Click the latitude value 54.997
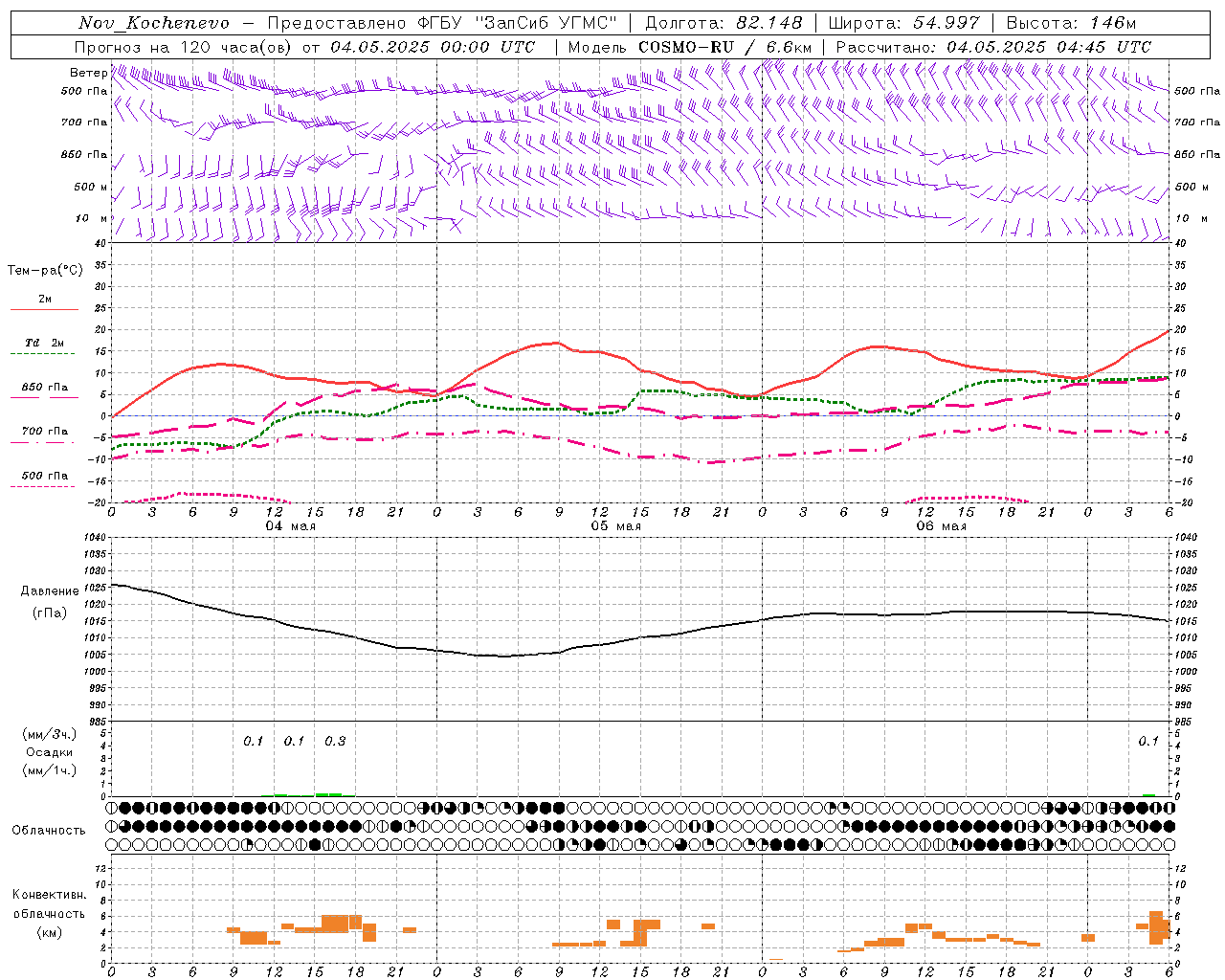The width and height of the screenshot is (1225, 980). click(x=947, y=23)
